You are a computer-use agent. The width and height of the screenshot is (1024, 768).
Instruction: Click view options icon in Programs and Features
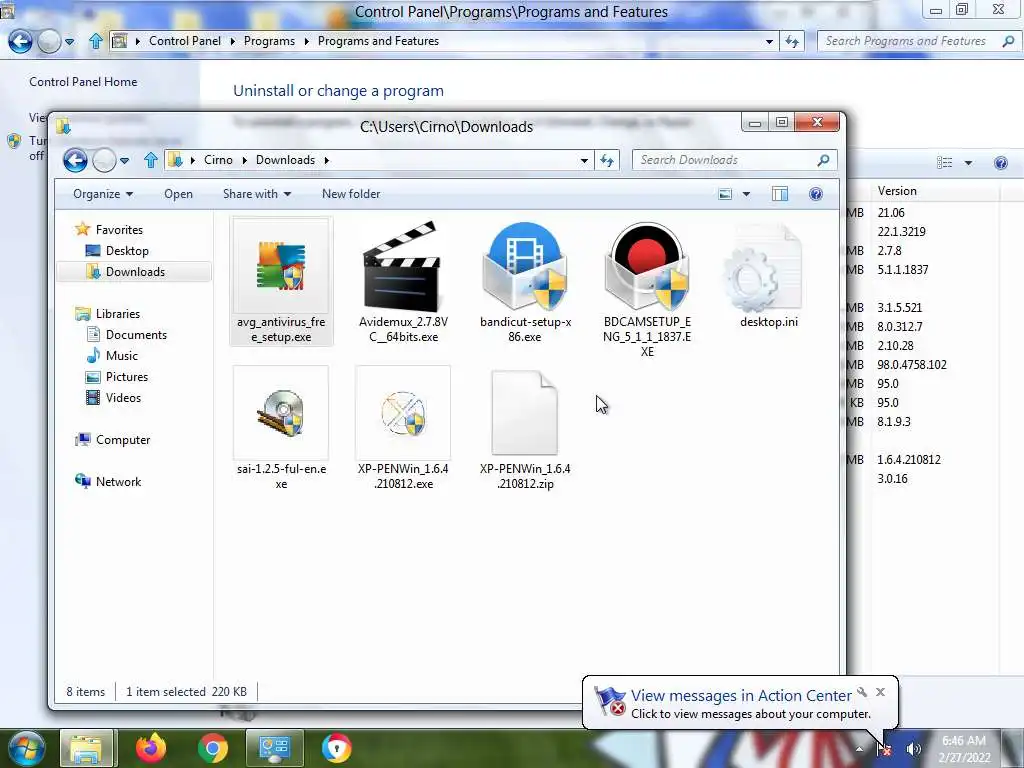(x=944, y=163)
